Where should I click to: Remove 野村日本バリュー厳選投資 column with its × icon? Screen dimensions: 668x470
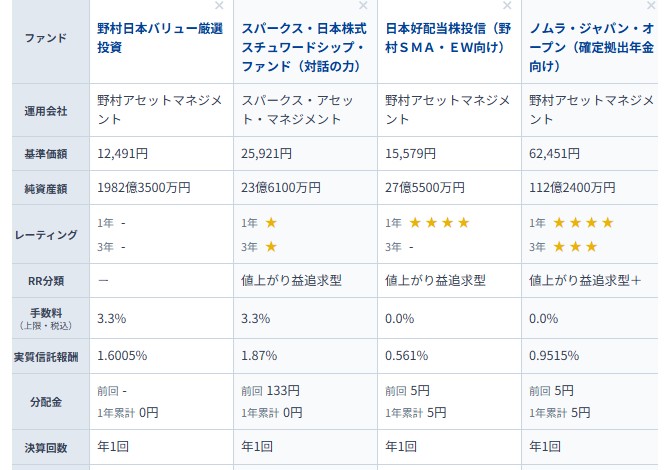click(219, 6)
